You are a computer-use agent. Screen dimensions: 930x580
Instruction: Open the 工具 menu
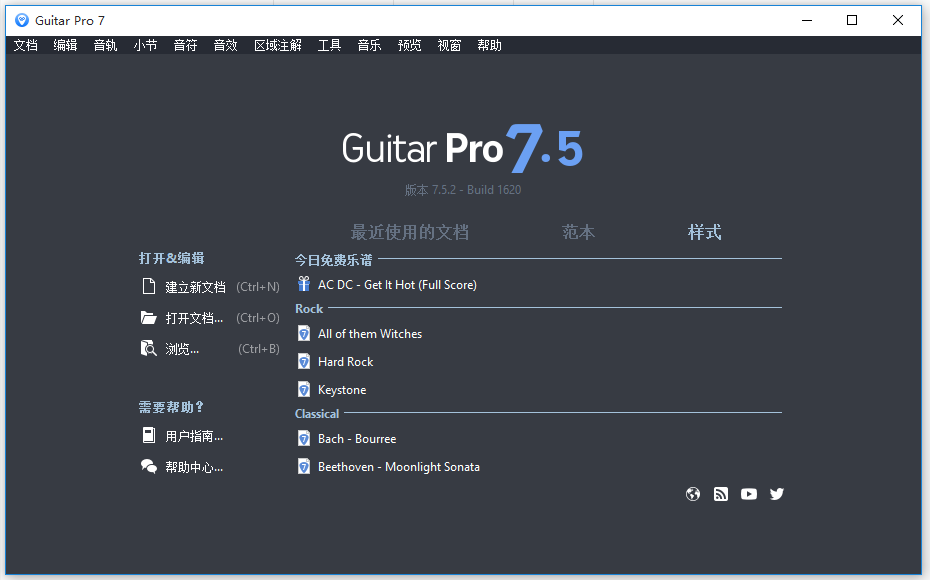pos(329,44)
